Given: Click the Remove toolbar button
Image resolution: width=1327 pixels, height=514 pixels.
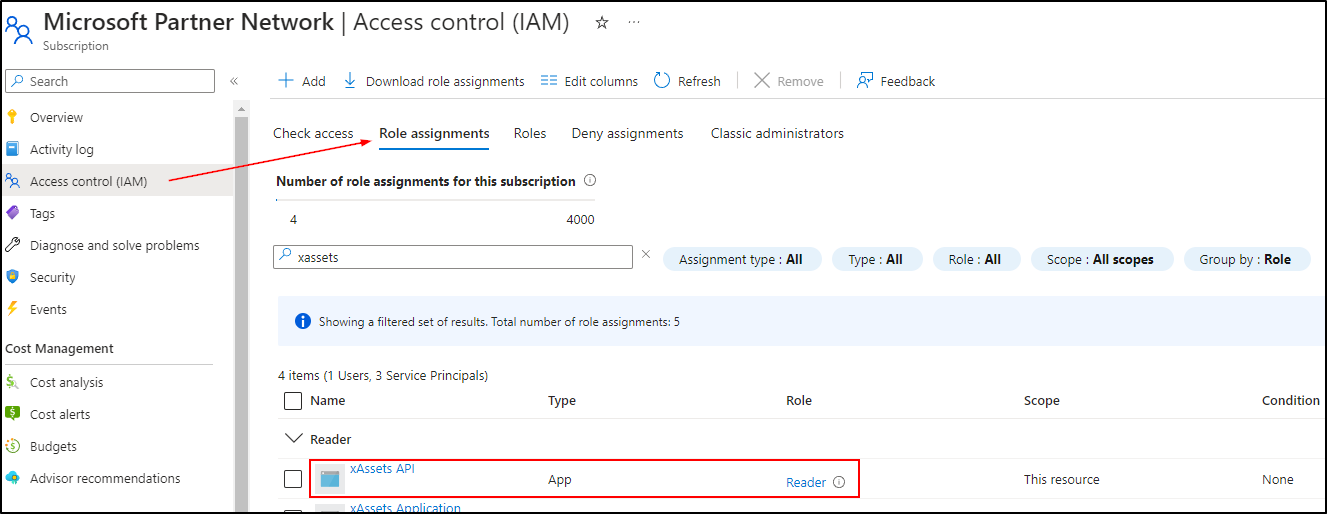Looking at the screenshot, I should [x=789, y=81].
